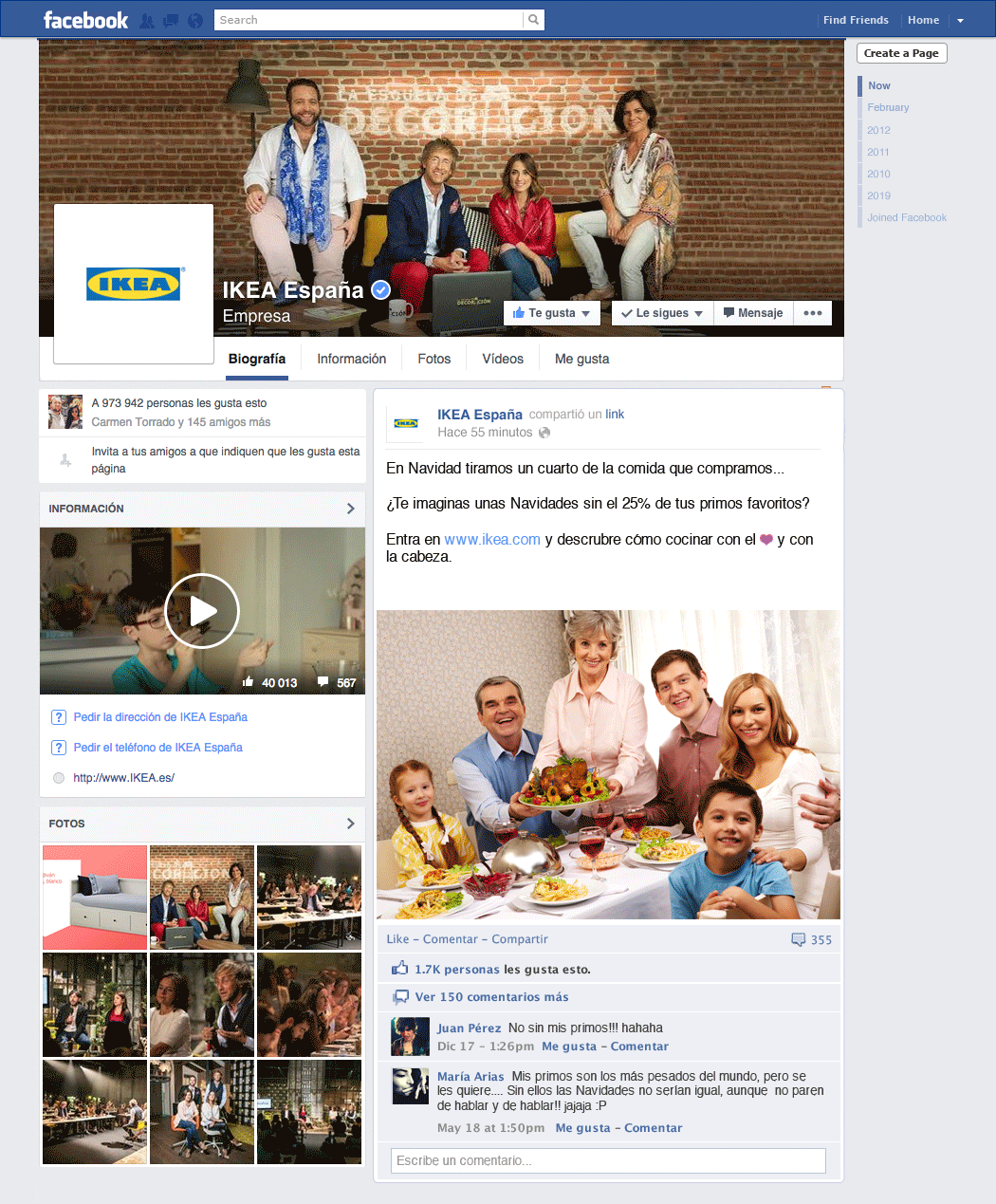
Task: Click the thumbs-up icon next to 1.7K personas
Action: coord(400,969)
